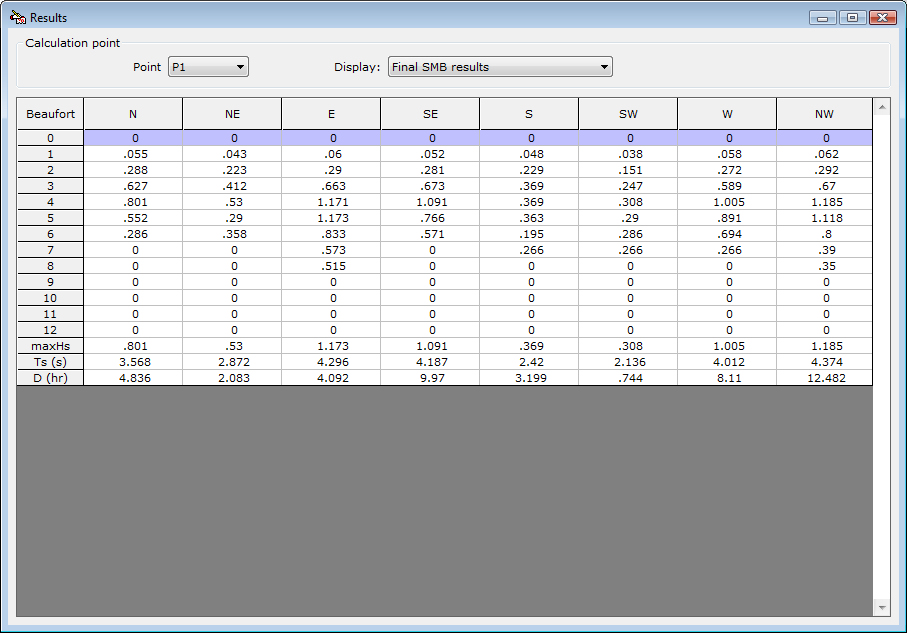Minimize the Results window

coord(825,18)
